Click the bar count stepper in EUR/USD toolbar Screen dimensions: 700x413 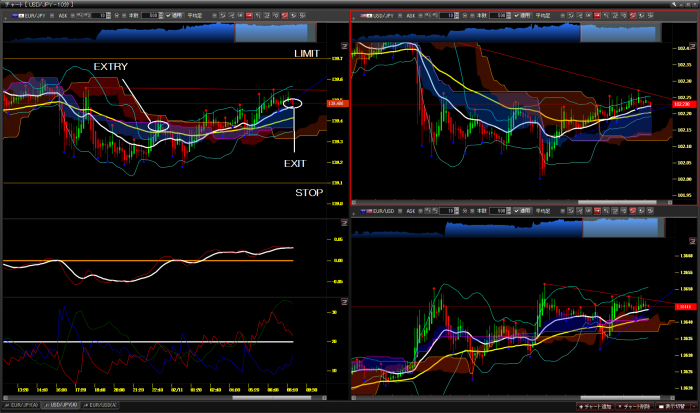point(508,210)
